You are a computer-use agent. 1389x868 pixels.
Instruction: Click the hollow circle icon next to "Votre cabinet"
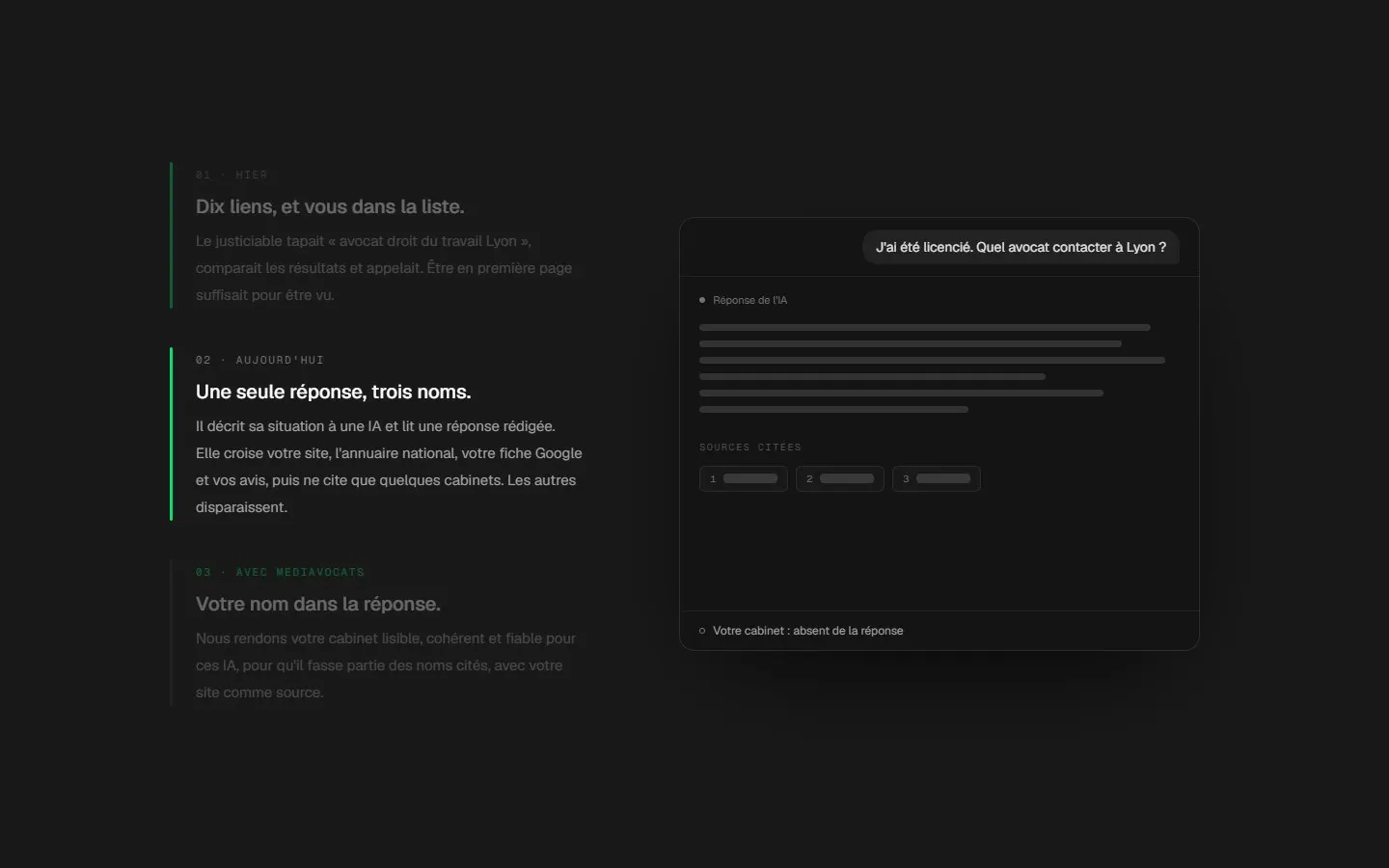(x=702, y=631)
